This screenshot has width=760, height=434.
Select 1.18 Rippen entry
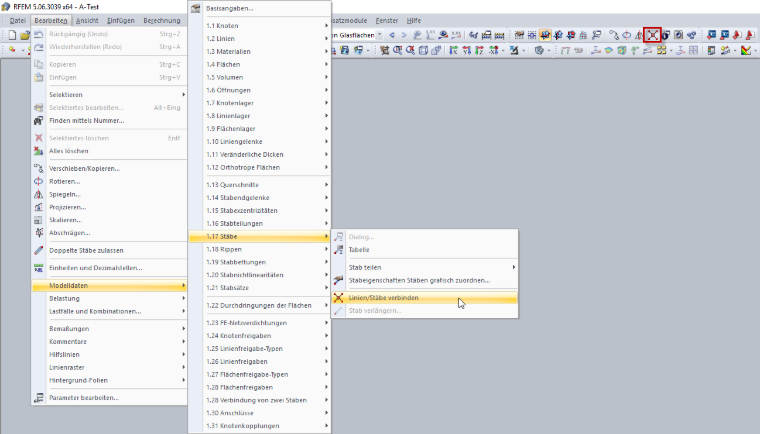(260, 249)
